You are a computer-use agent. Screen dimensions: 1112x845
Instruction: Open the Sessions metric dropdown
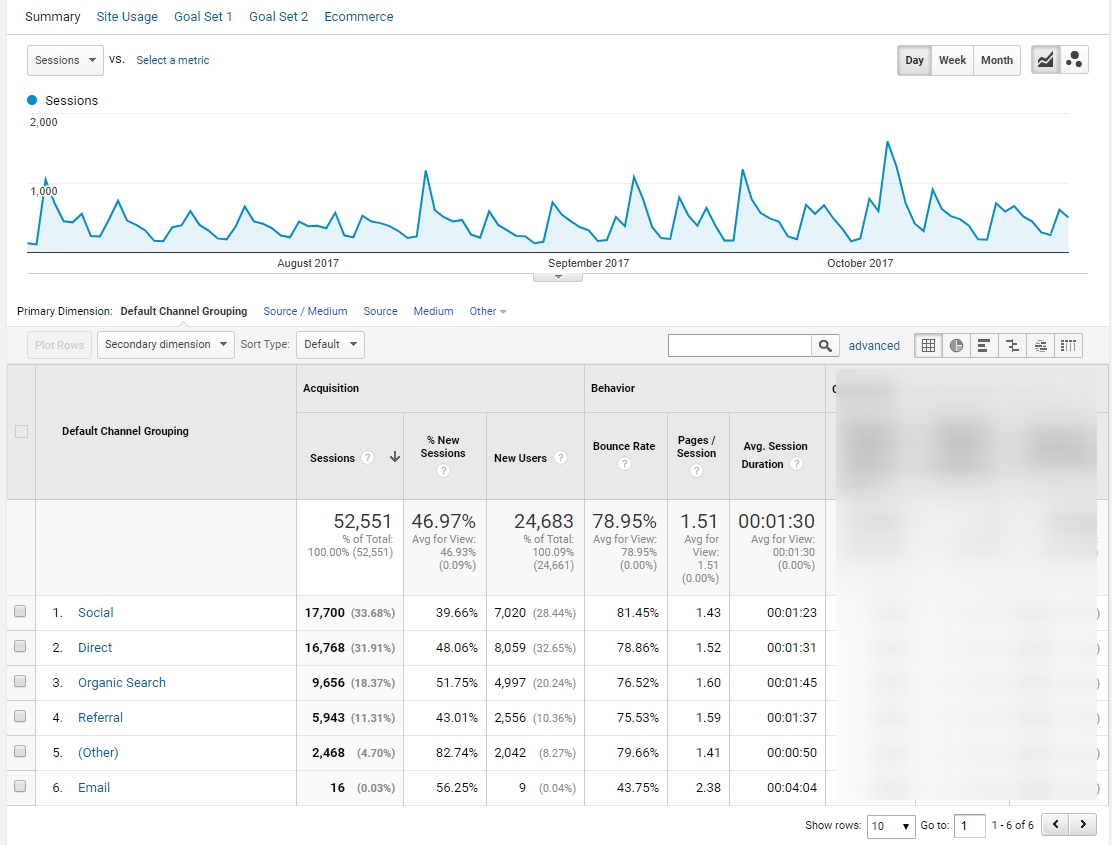[65, 60]
